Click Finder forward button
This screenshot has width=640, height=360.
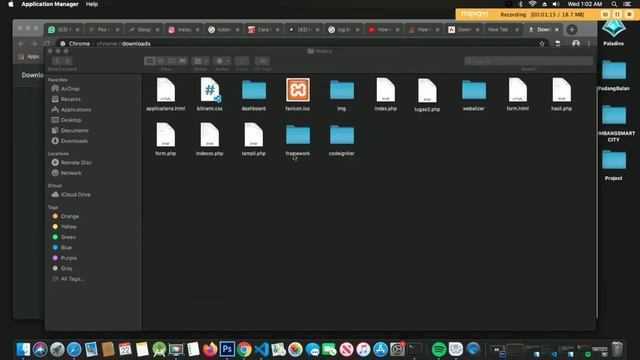67,61
